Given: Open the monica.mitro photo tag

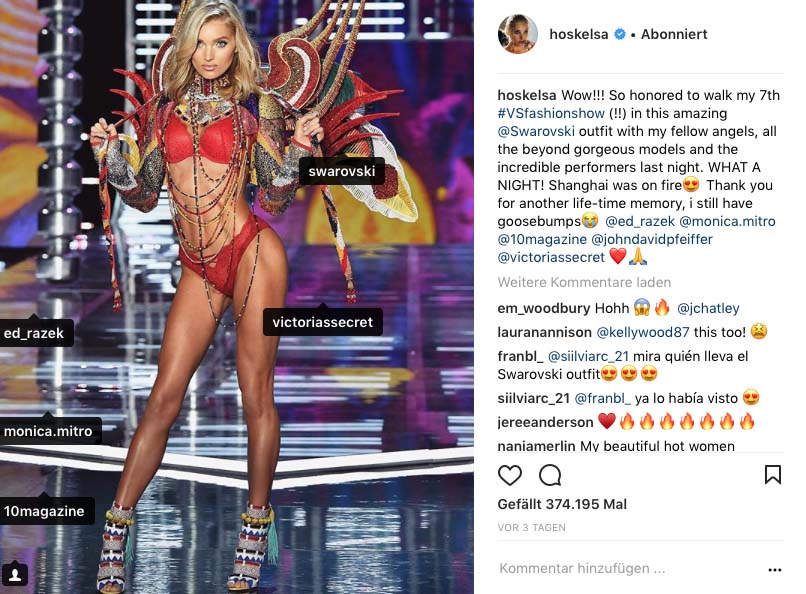Looking at the screenshot, I should [49, 431].
